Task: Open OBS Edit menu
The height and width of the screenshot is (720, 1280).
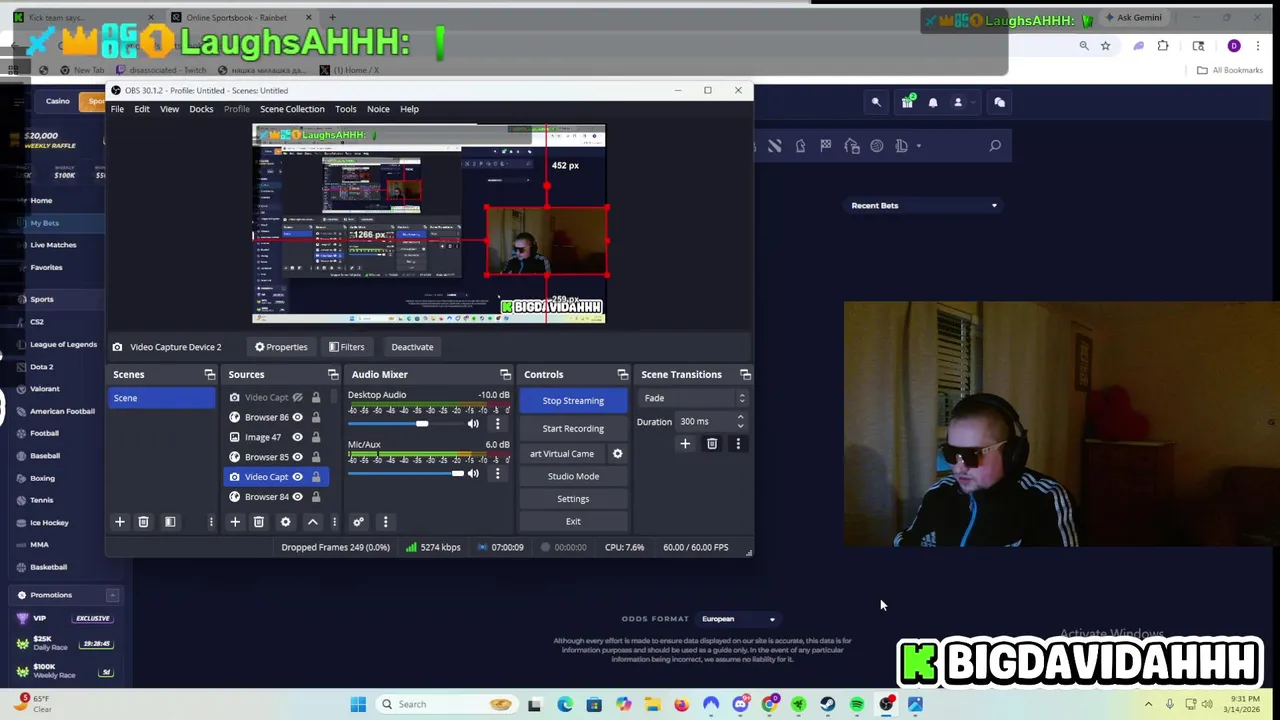Action: (x=142, y=109)
